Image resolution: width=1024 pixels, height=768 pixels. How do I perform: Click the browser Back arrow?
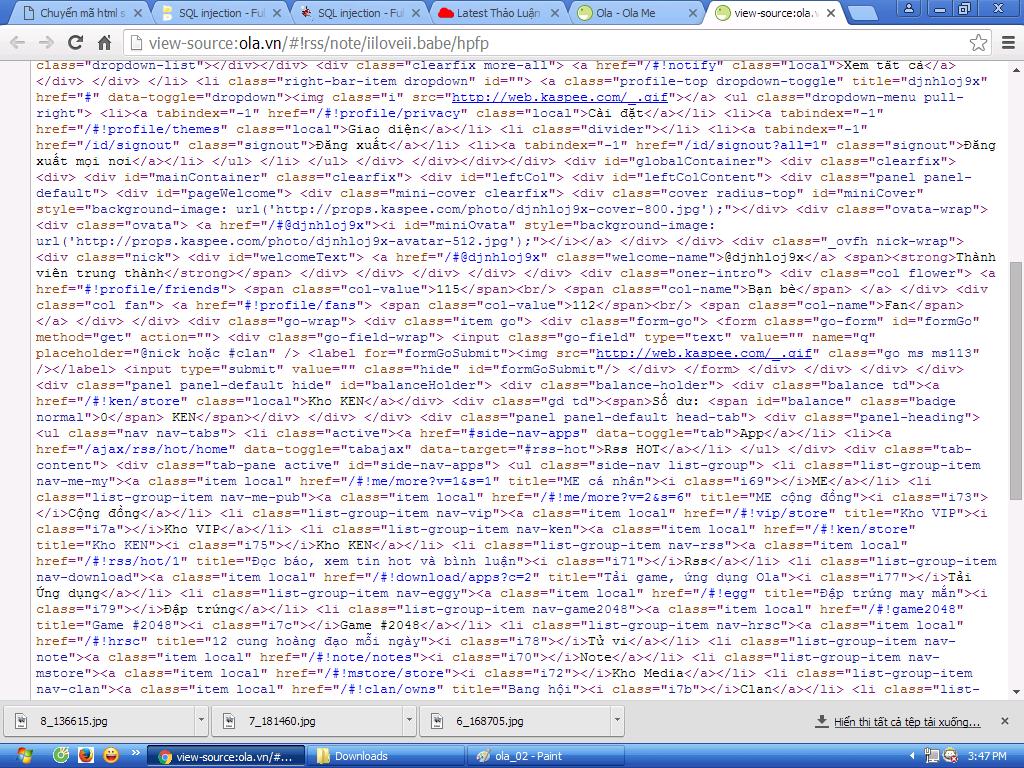click(17, 43)
